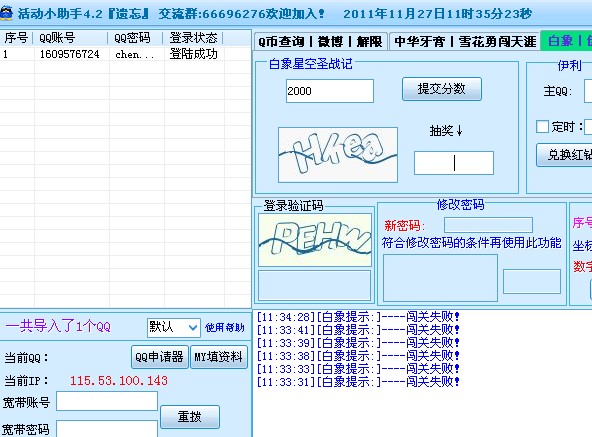Focus the 新密码 input field

click(488, 225)
